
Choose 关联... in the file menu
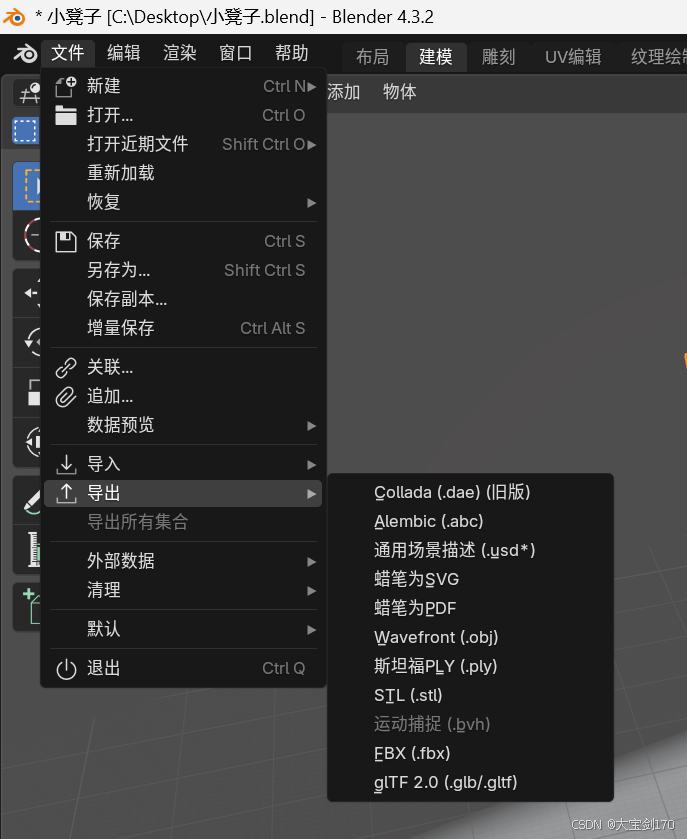183,368
